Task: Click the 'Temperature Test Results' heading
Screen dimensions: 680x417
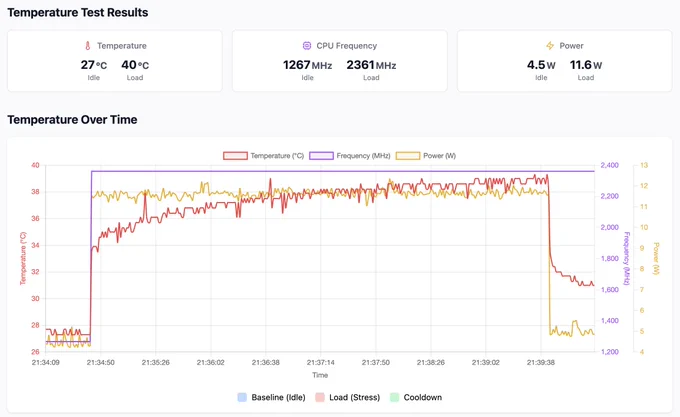Action: (78, 13)
